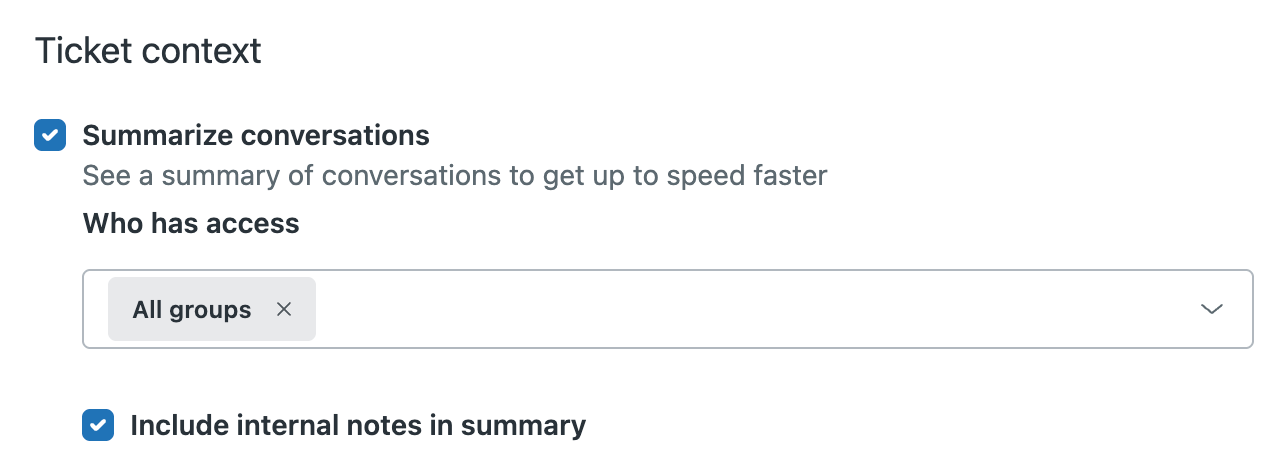Click the Summarize conversations label text
Viewport: 1284px width, 472px height.
[256, 135]
